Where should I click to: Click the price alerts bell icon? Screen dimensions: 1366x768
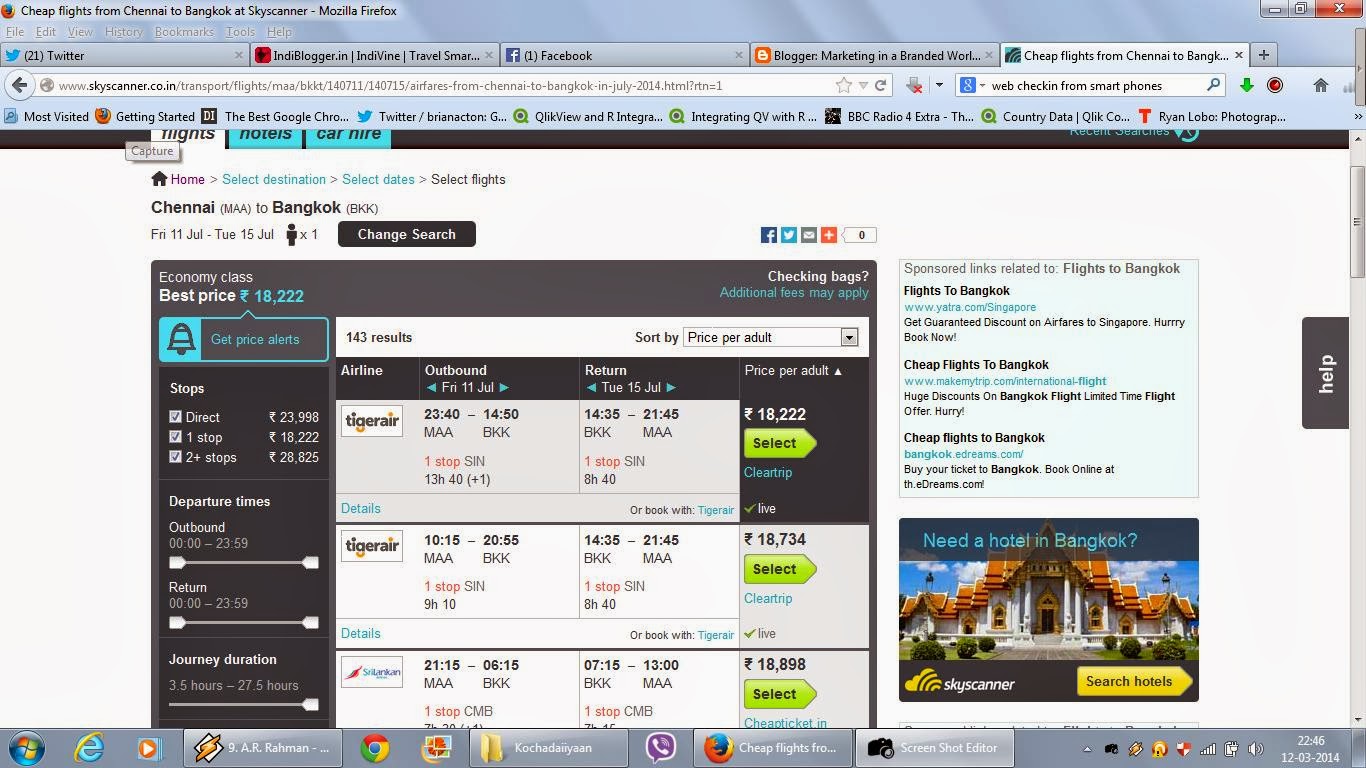[x=181, y=339]
